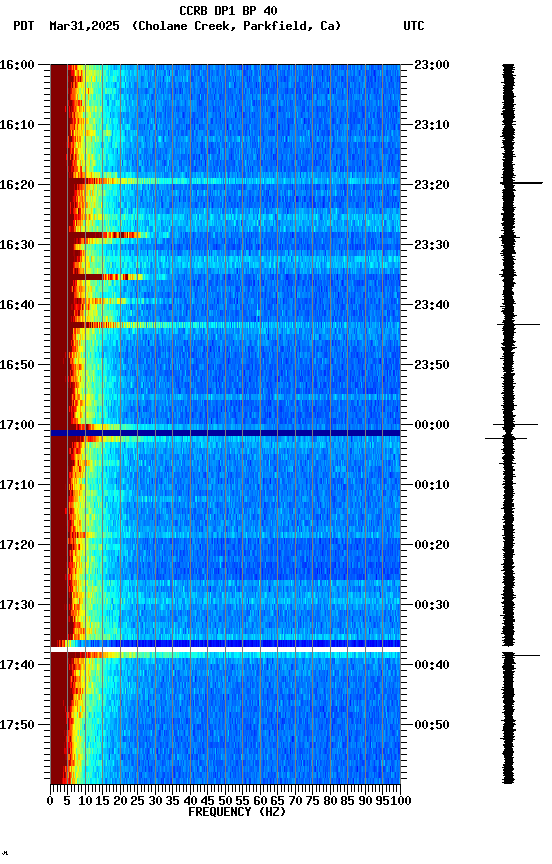Click the broadband event streak near 16:20
Image resolution: width=552 pixels, height=864 pixels.
(225, 181)
